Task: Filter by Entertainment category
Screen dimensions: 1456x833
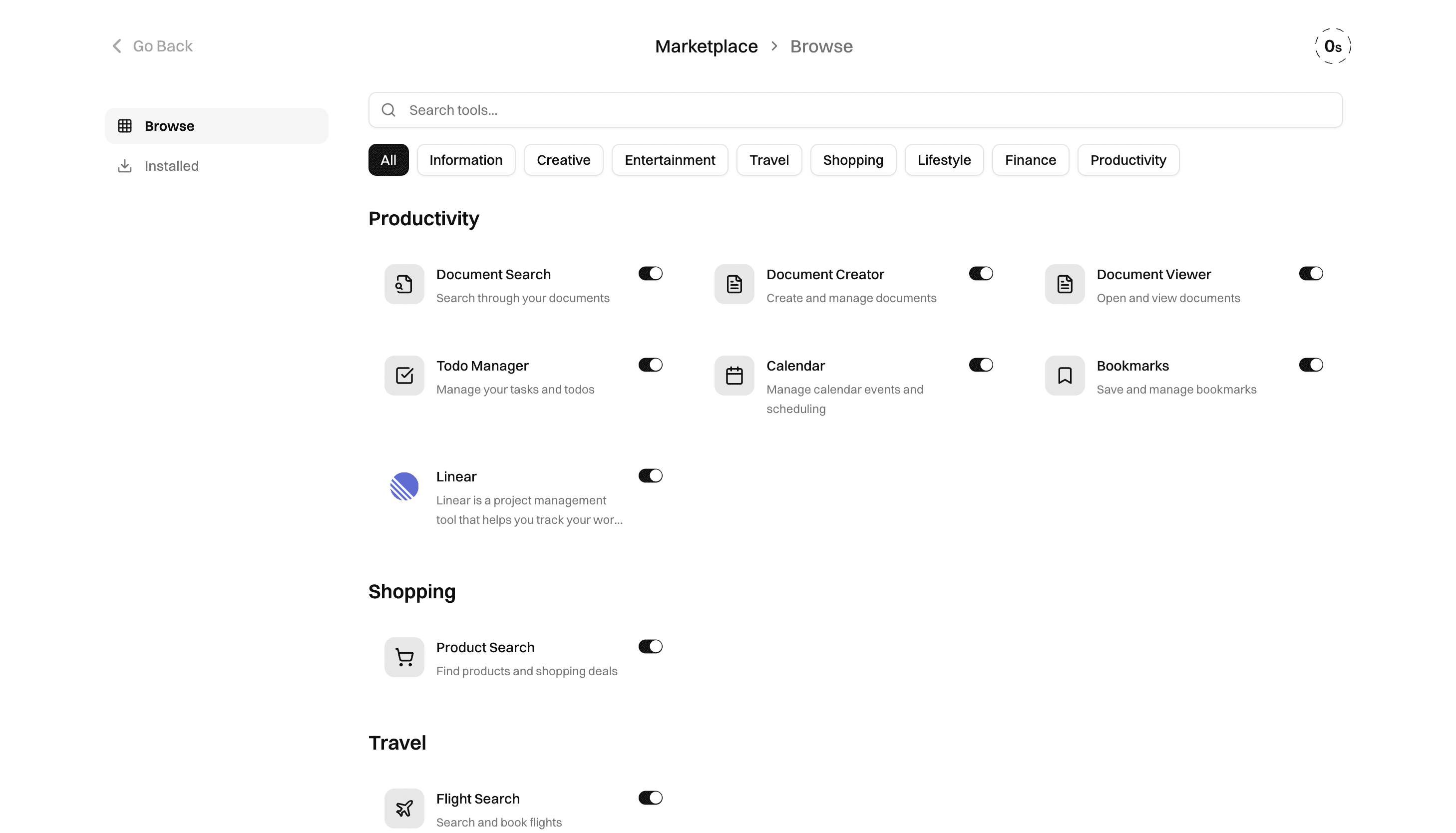Action: pos(670,160)
